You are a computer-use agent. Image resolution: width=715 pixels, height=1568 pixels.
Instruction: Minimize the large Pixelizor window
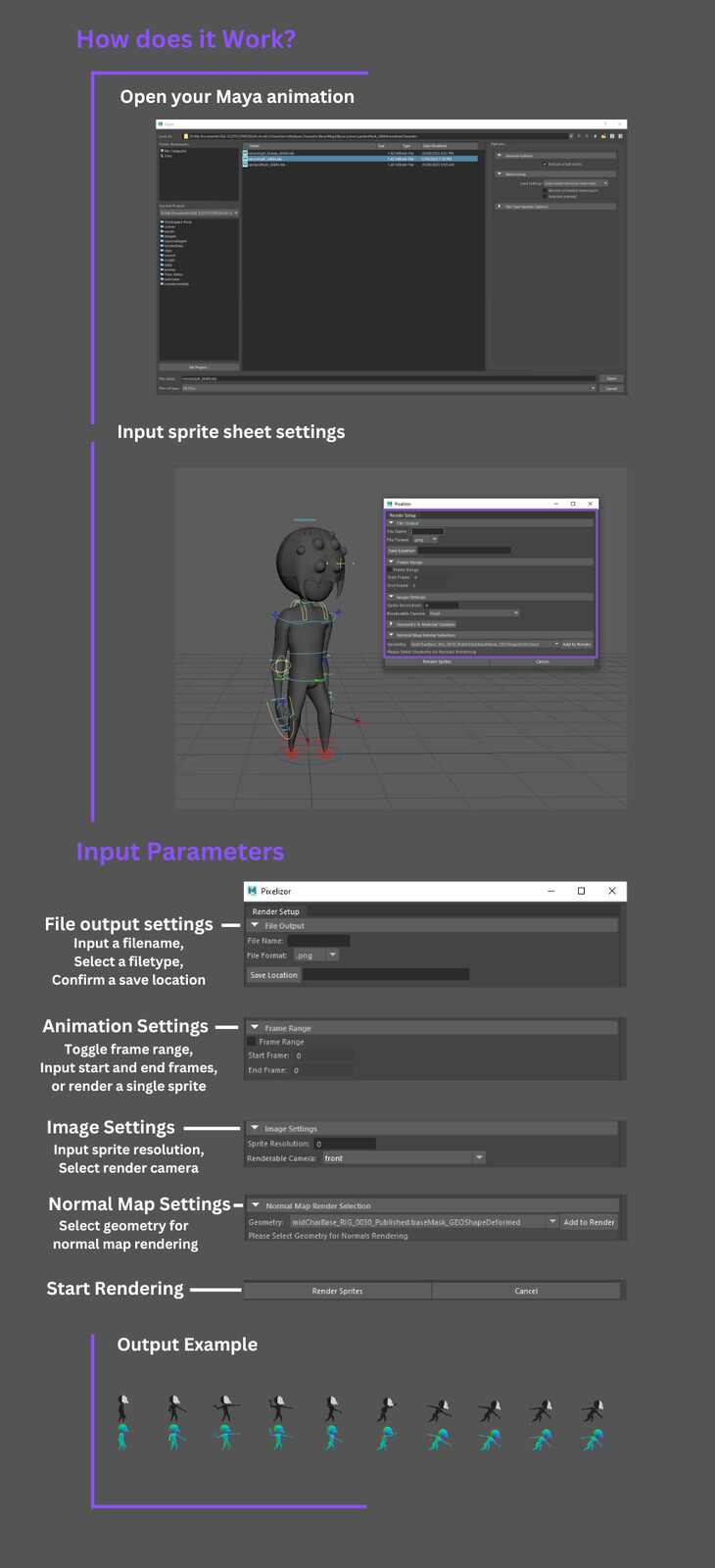pyautogui.click(x=551, y=891)
